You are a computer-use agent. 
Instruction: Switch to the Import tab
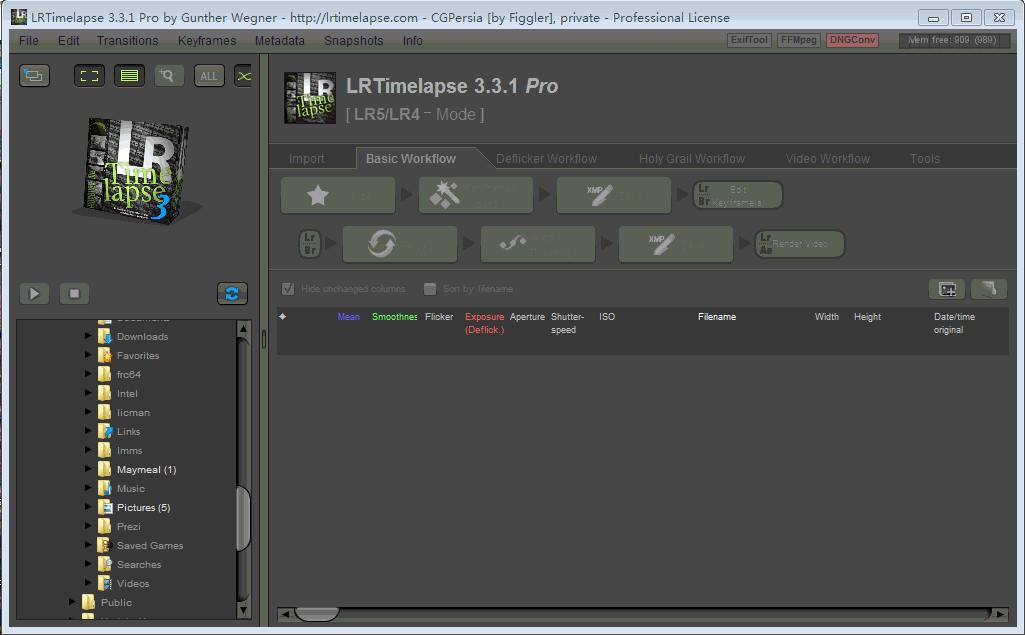pos(307,159)
